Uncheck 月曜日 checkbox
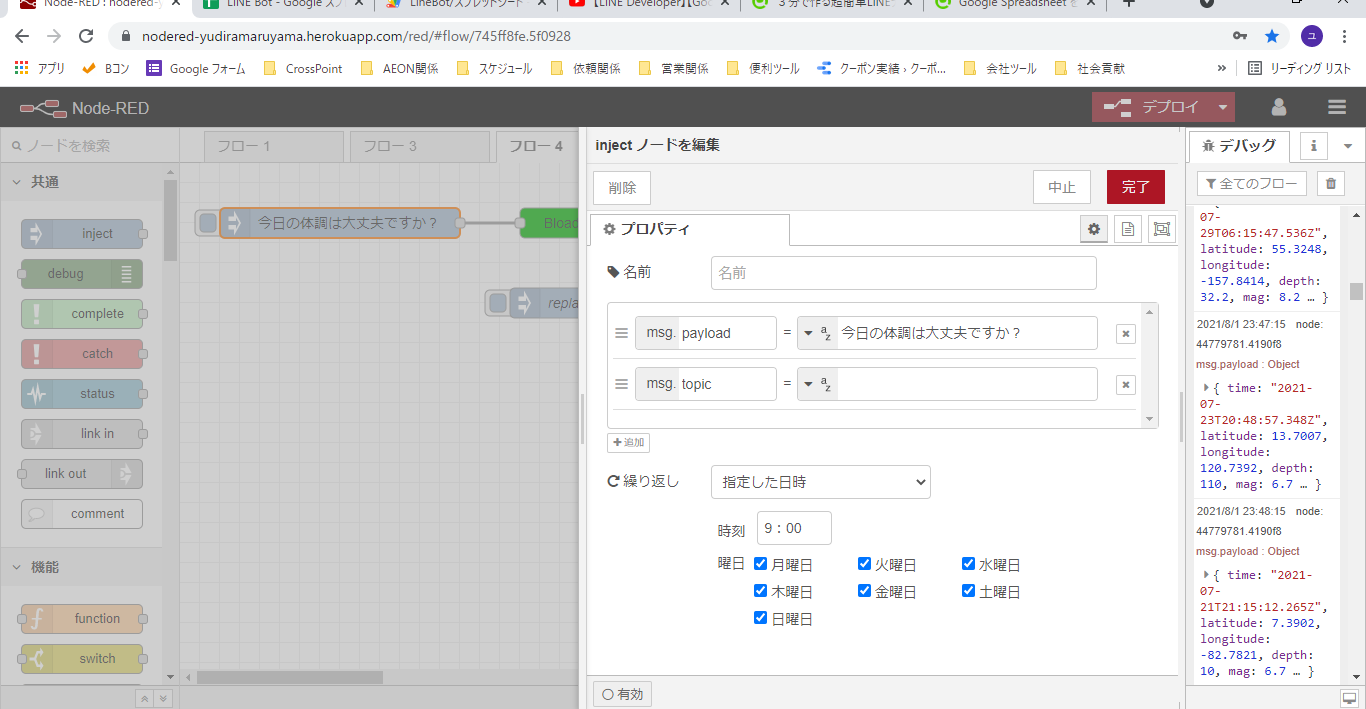The image size is (1366, 709). coord(761,564)
